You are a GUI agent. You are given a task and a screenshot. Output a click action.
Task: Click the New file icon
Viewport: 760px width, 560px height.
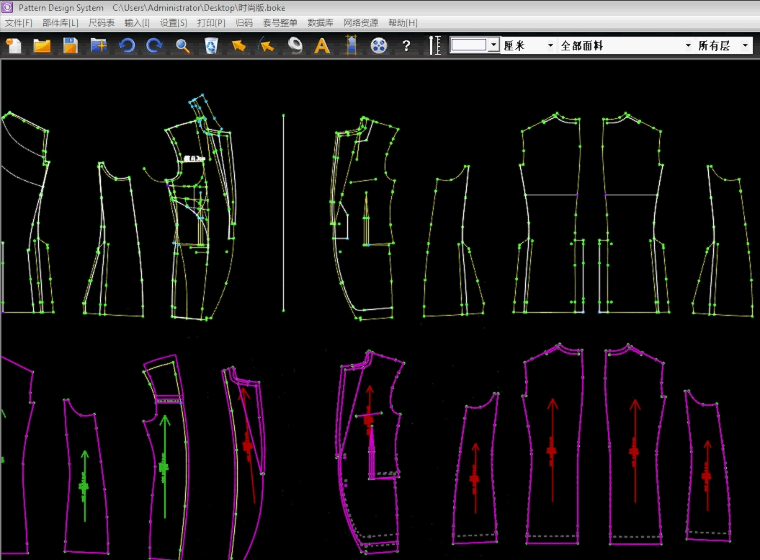click(14, 45)
